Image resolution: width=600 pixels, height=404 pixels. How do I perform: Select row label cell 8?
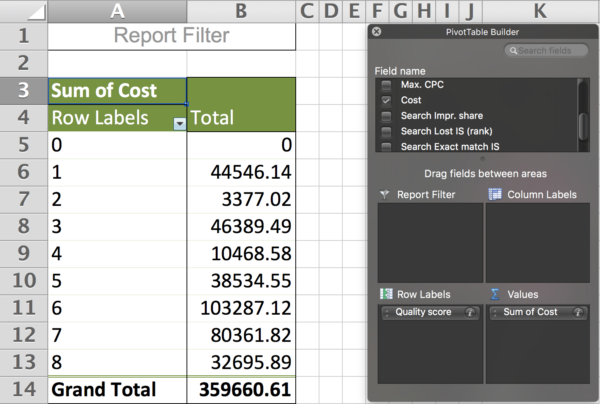[x=117, y=362]
